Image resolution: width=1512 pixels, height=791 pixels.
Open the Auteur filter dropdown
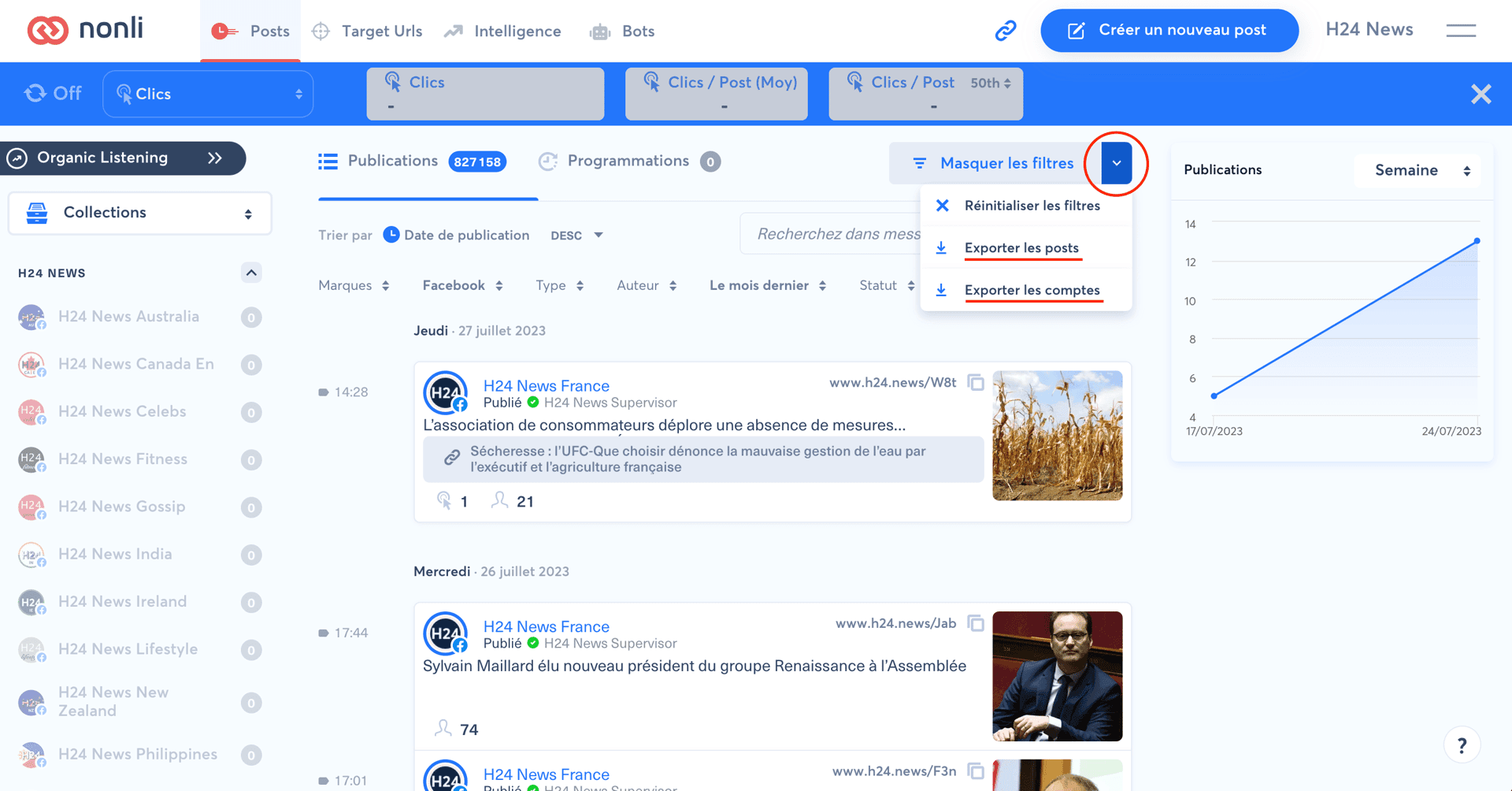647,285
